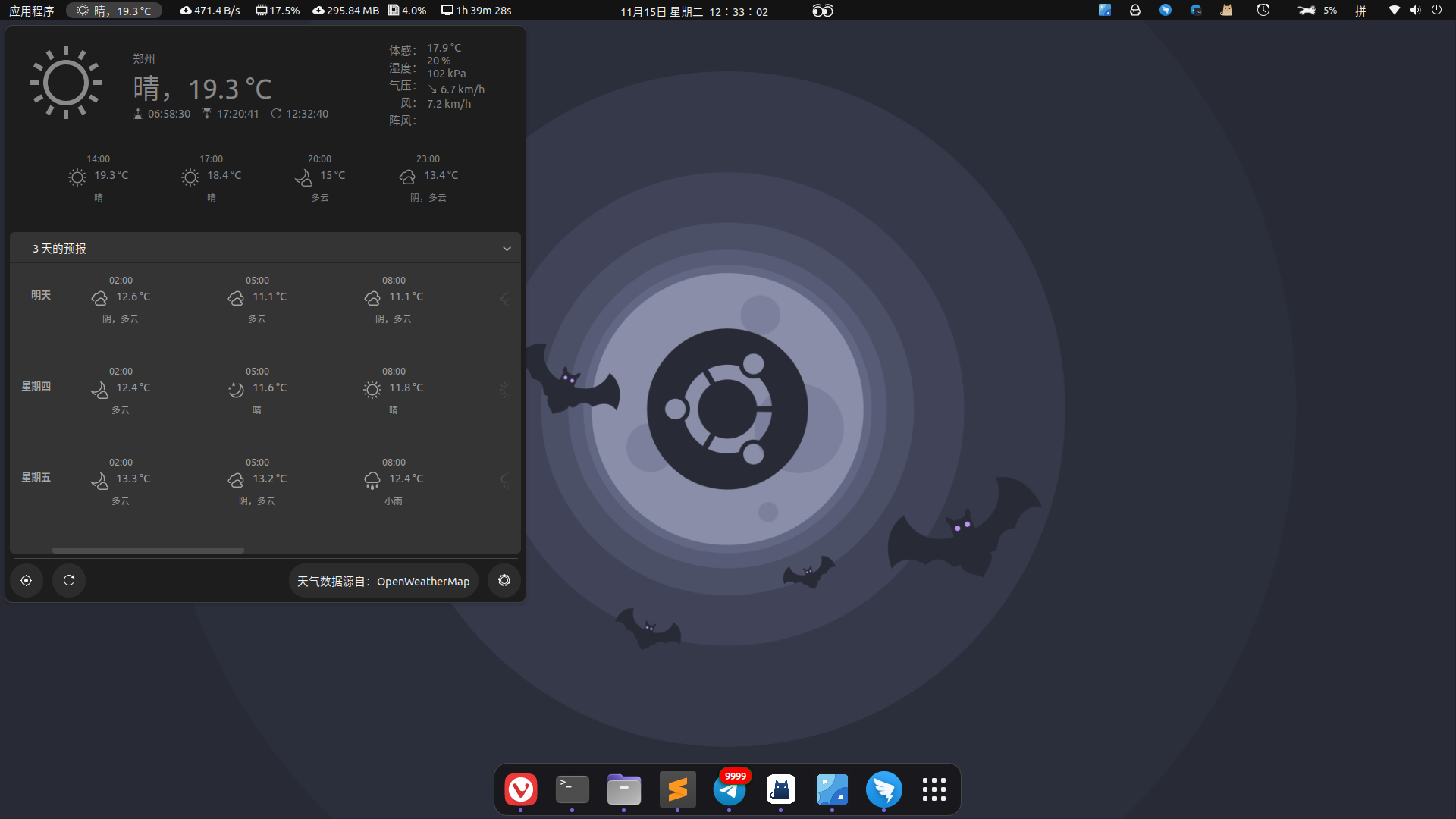Show all applications grid
Image resolution: width=1456 pixels, height=819 pixels.
(x=934, y=789)
